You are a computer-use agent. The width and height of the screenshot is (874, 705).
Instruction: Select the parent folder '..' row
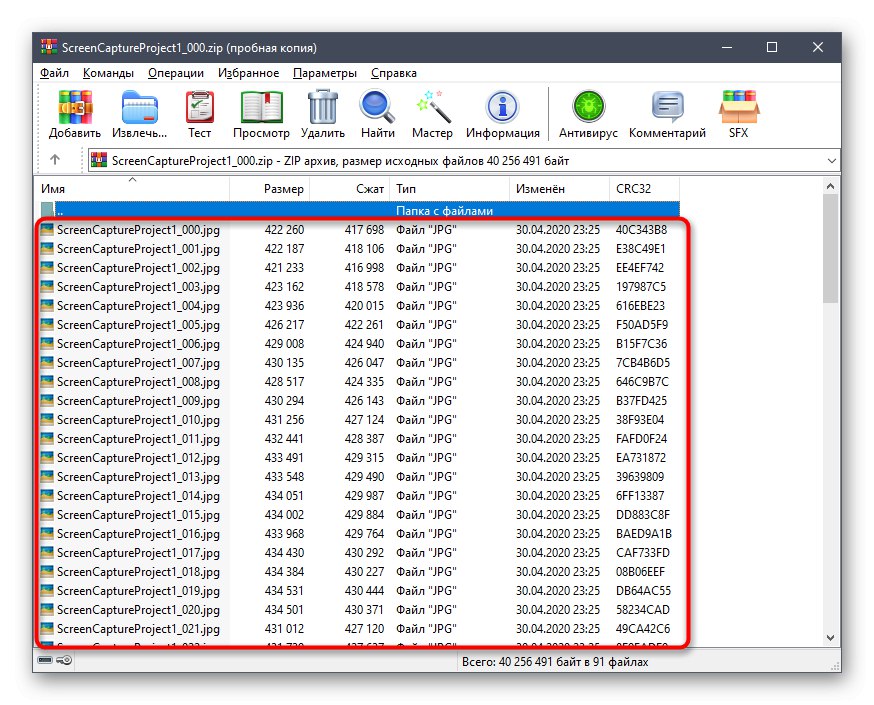click(x=360, y=211)
